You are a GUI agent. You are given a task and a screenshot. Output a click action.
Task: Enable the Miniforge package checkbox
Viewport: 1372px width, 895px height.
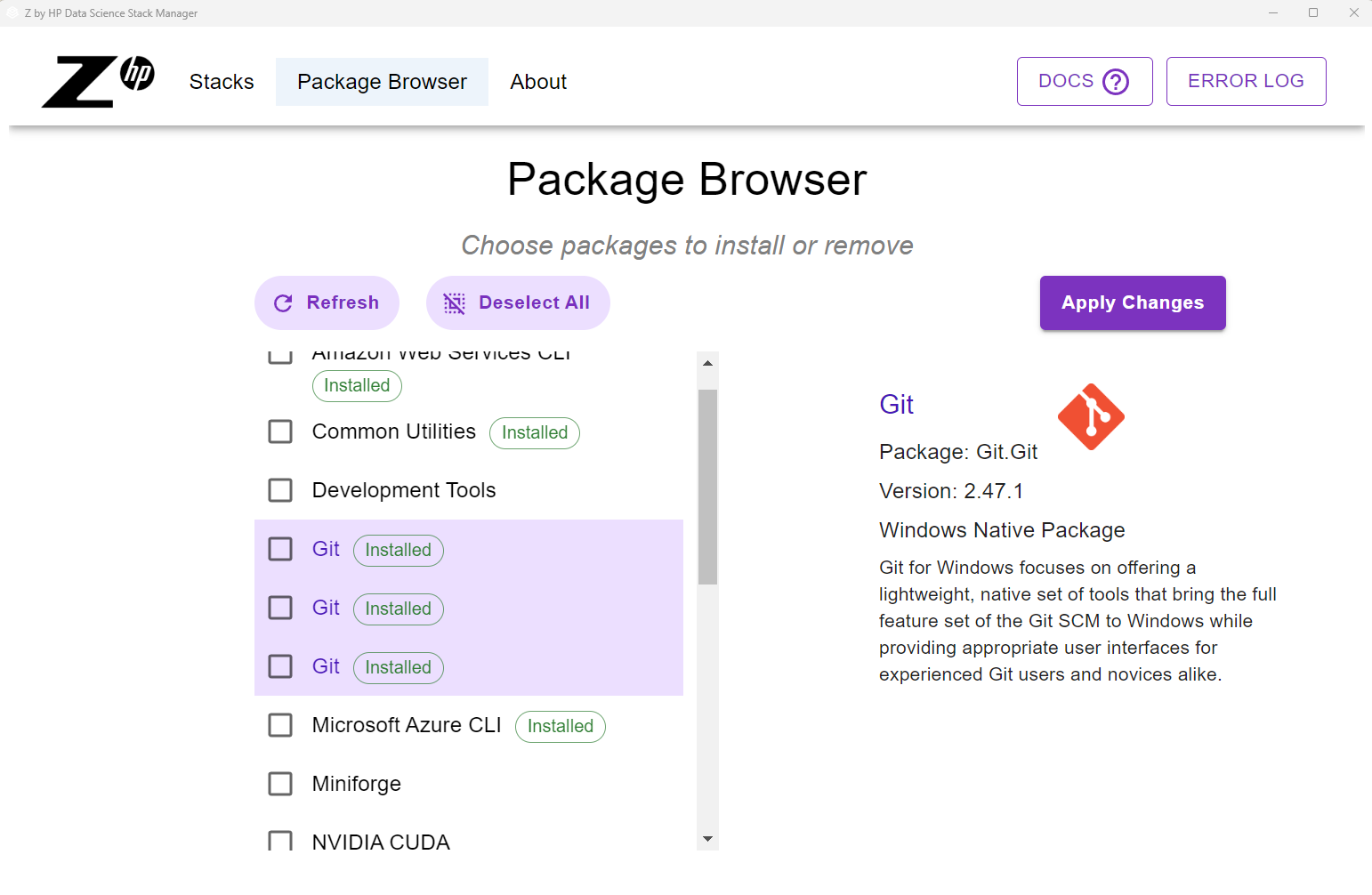(x=280, y=784)
